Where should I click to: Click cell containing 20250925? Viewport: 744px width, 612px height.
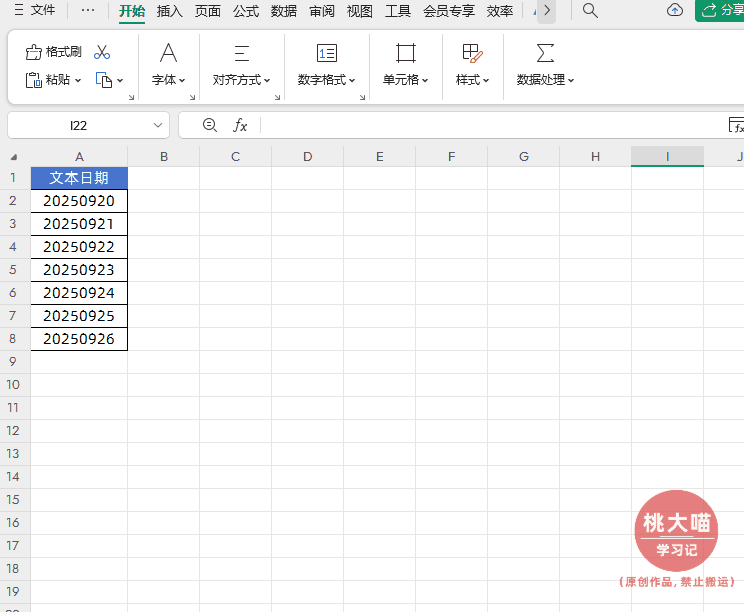tap(79, 316)
